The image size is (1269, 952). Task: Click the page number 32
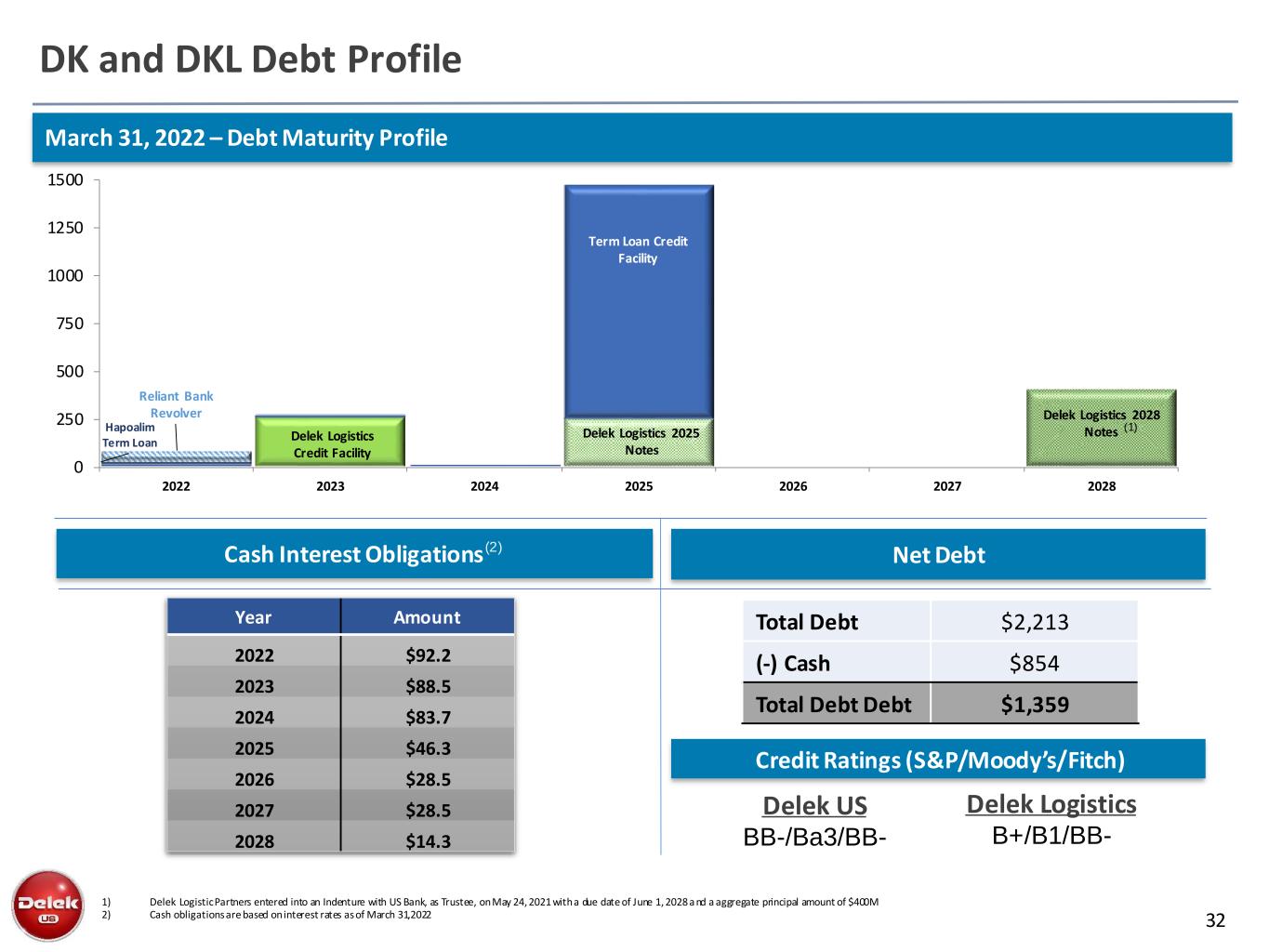coord(1215,920)
